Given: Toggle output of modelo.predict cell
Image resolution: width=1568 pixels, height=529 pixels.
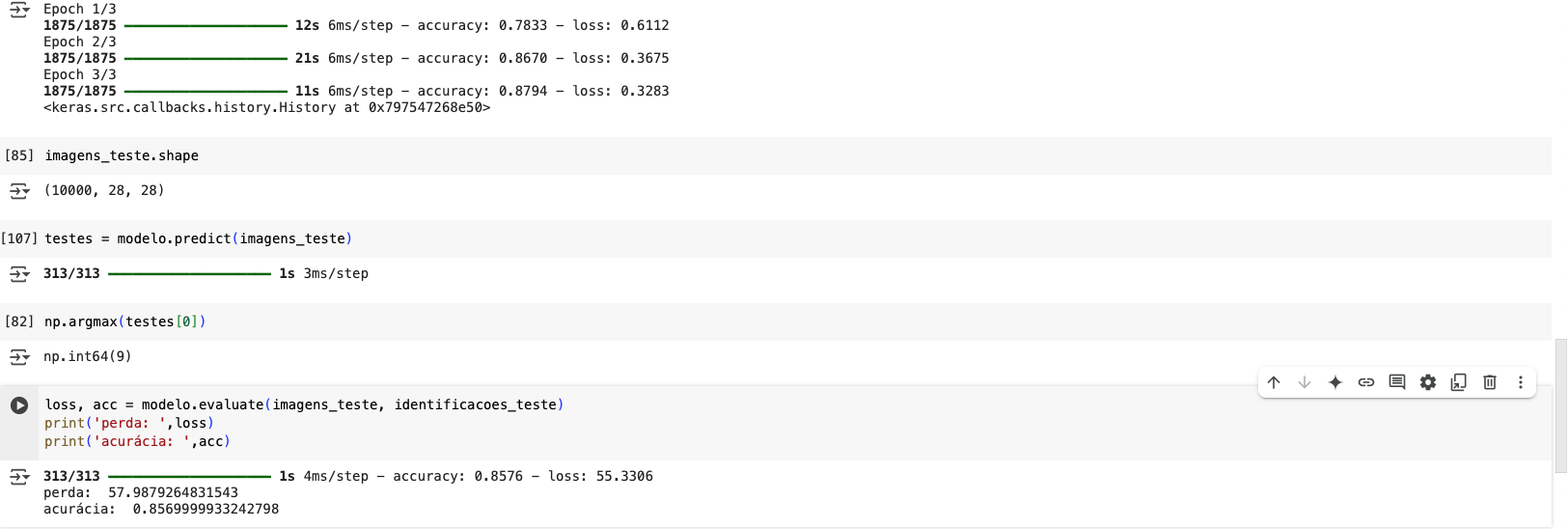Looking at the screenshot, I should pyautogui.click(x=19, y=274).
